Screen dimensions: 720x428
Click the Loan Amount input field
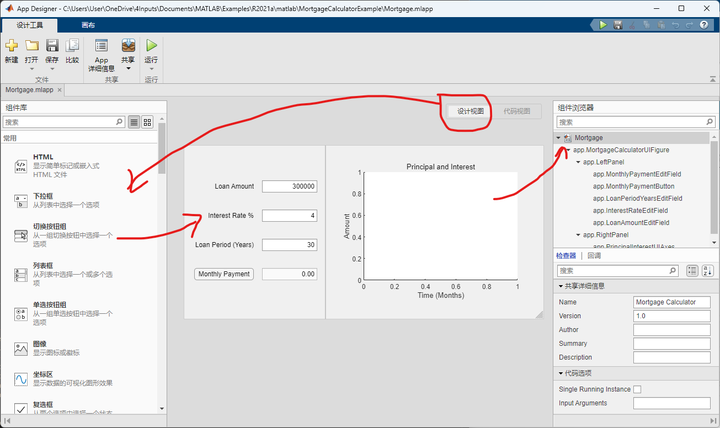coord(290,186)
